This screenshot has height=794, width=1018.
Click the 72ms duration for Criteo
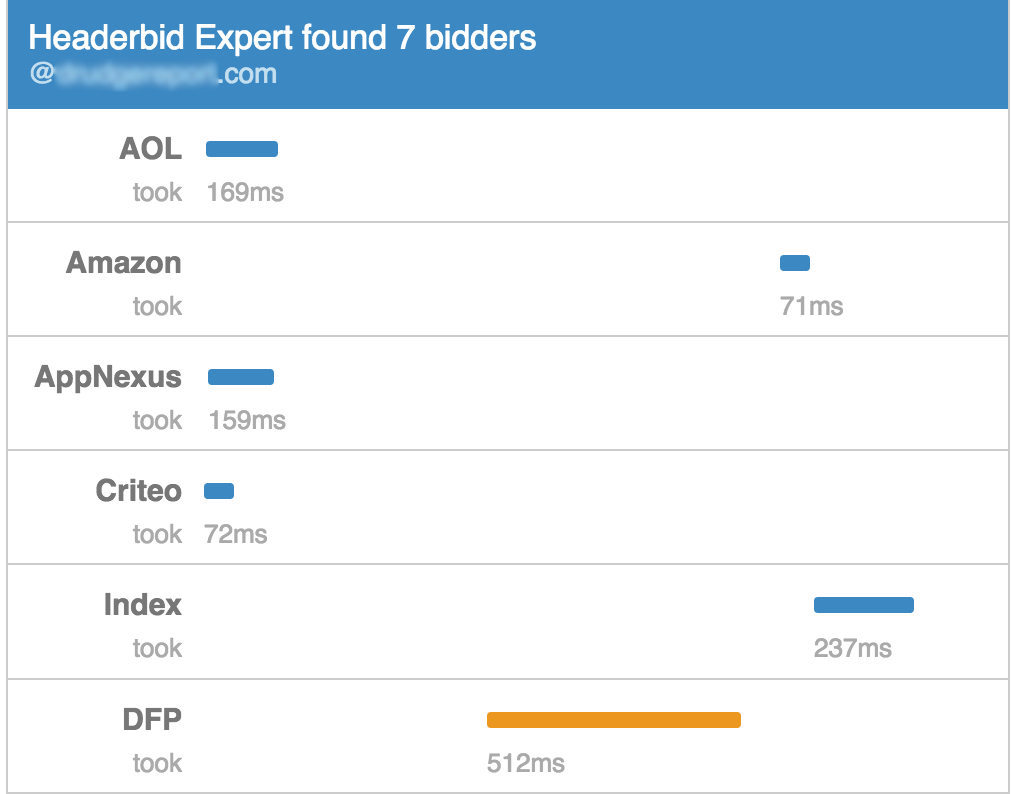tap(235, 534)
